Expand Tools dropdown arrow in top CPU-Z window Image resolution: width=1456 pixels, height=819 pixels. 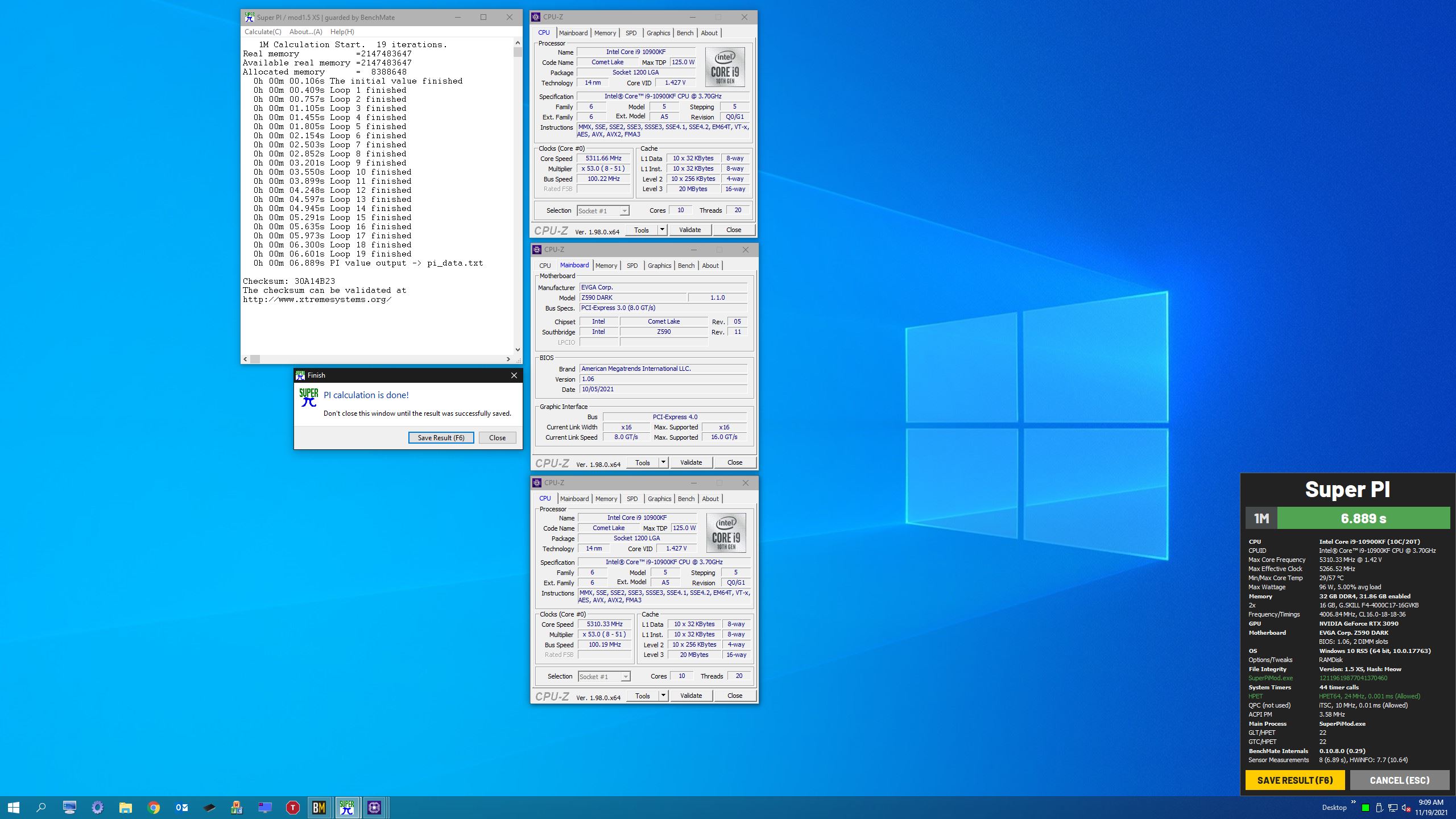(x=662, y=230)
